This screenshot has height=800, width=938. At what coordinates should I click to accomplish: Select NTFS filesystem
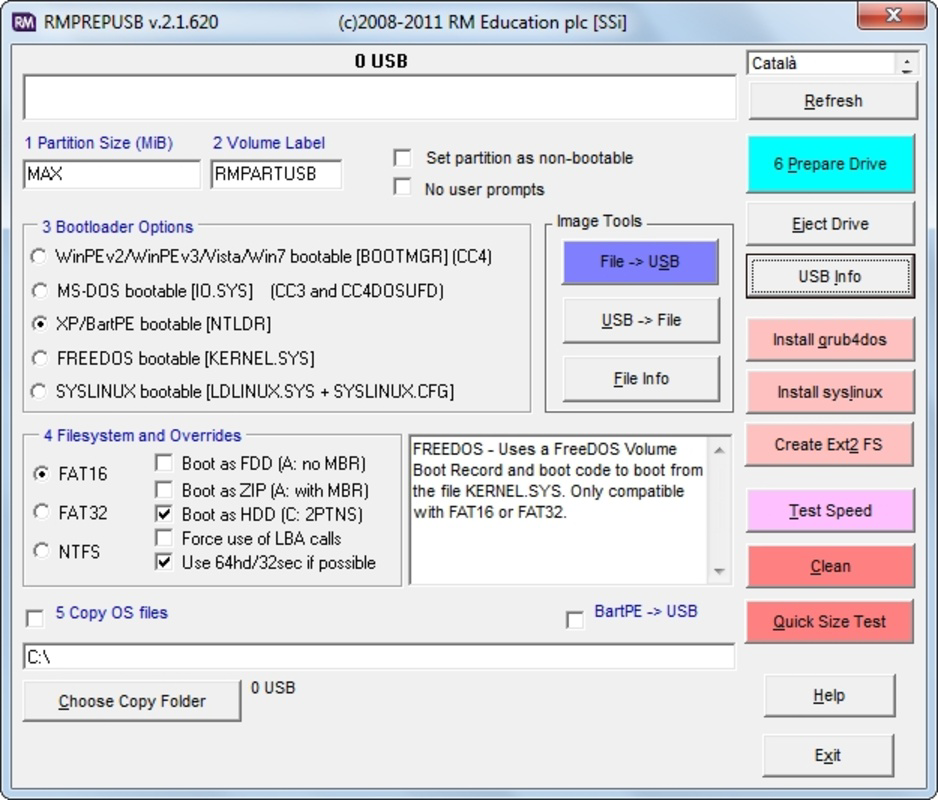coord(41,550)
